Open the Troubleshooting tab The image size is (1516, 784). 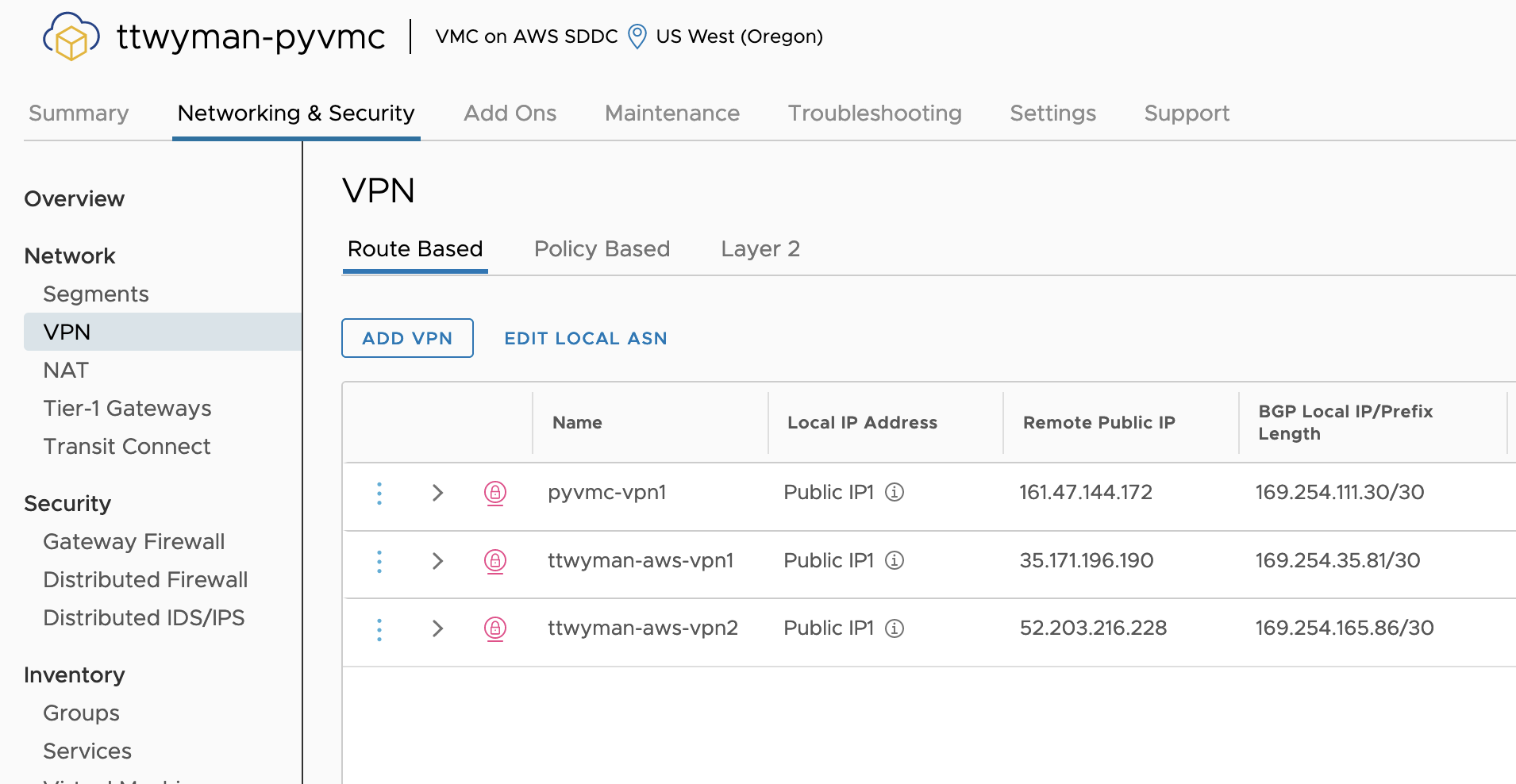point(875,113)
